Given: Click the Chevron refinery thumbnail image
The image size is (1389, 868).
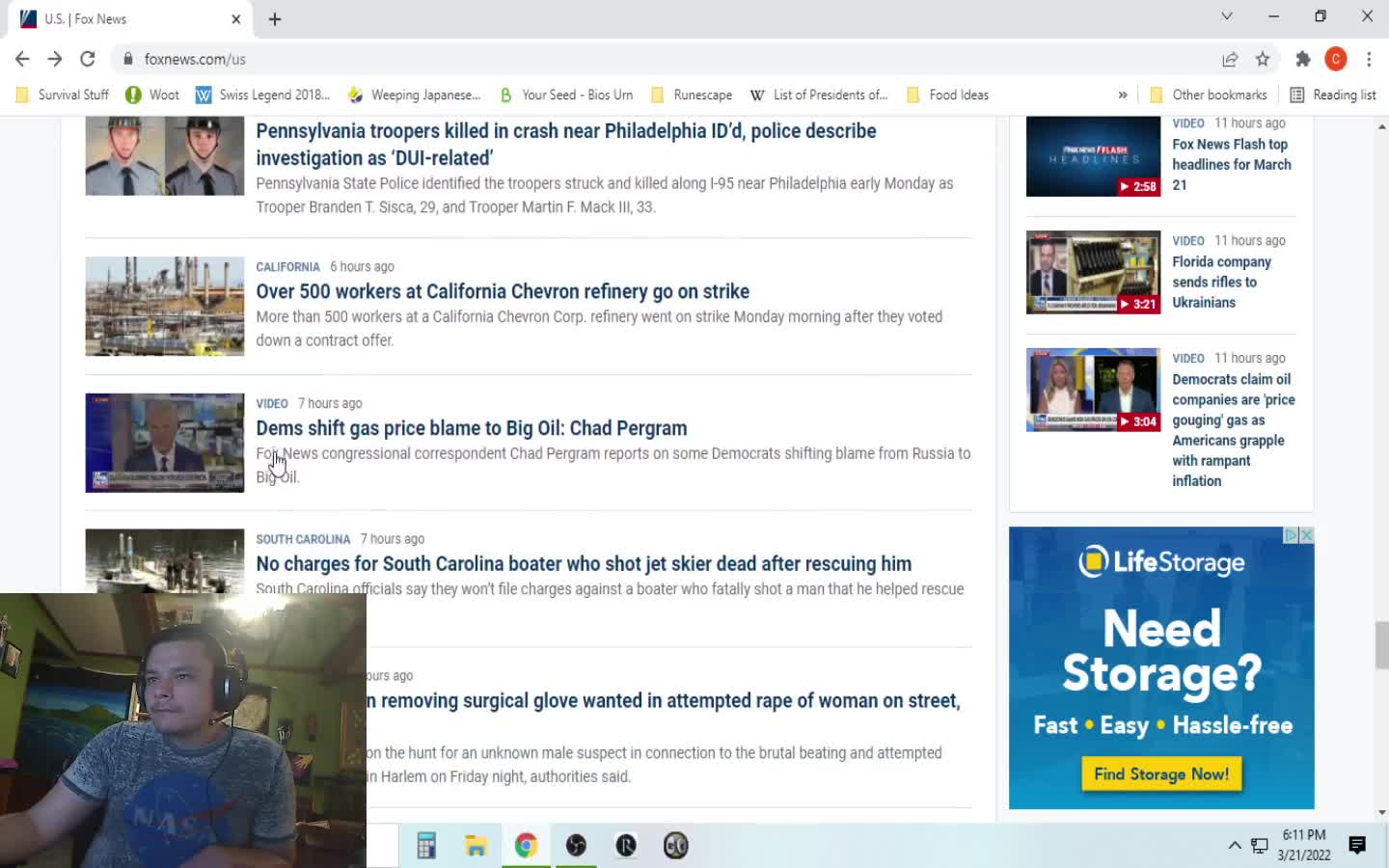Looking at the screenshot, I should [165, 306].
